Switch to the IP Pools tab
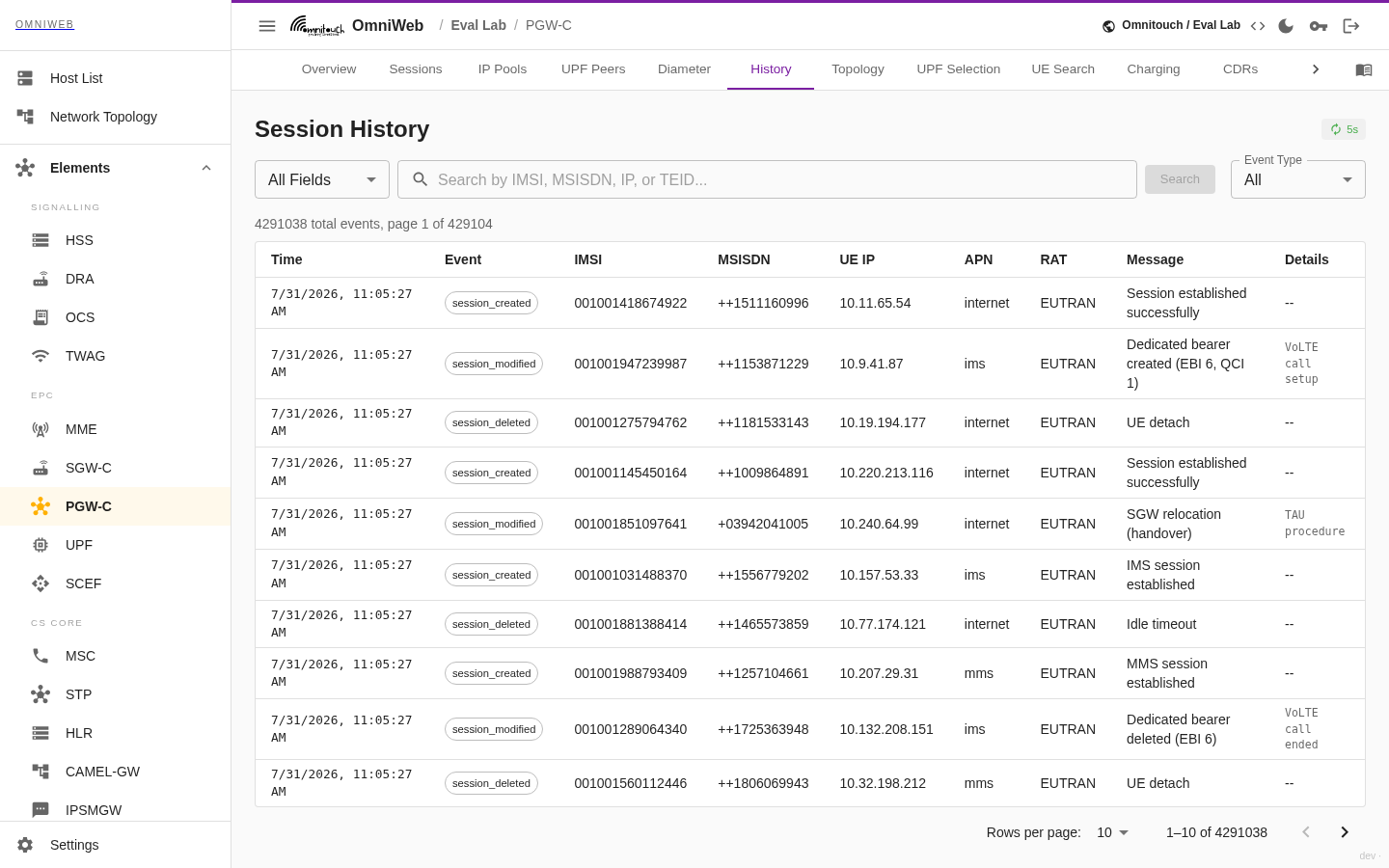This screenshot has height=868, width=1389. tap(503, 69)
